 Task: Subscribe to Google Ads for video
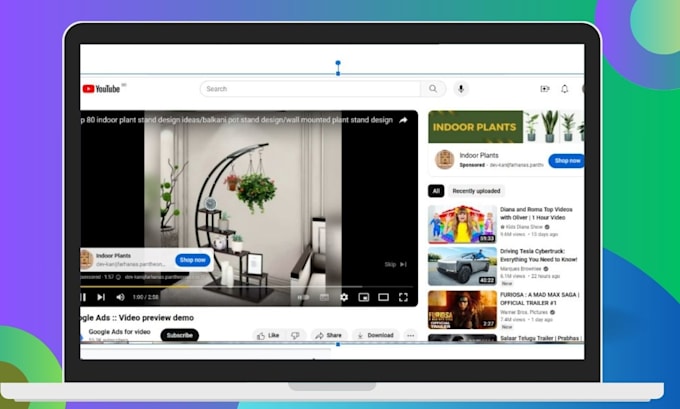coord(180,335)
